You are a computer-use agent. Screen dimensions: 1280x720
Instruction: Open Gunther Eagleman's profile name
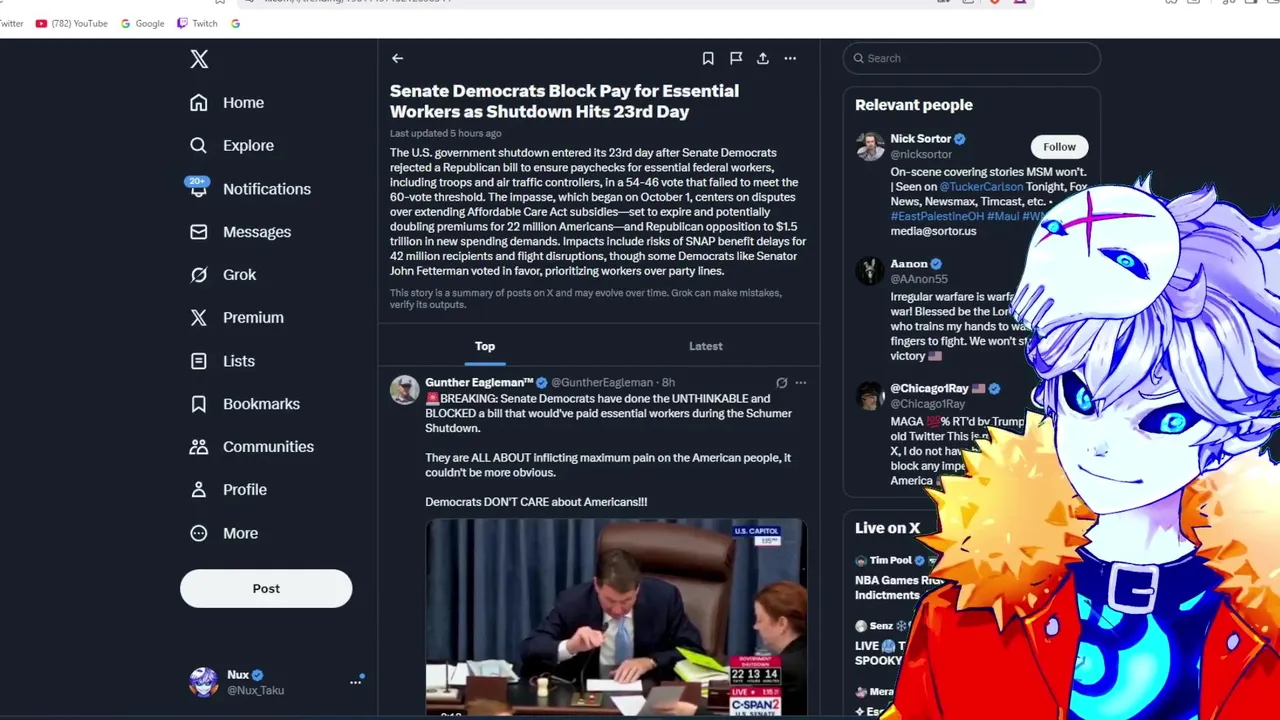[x=479, y=382]
